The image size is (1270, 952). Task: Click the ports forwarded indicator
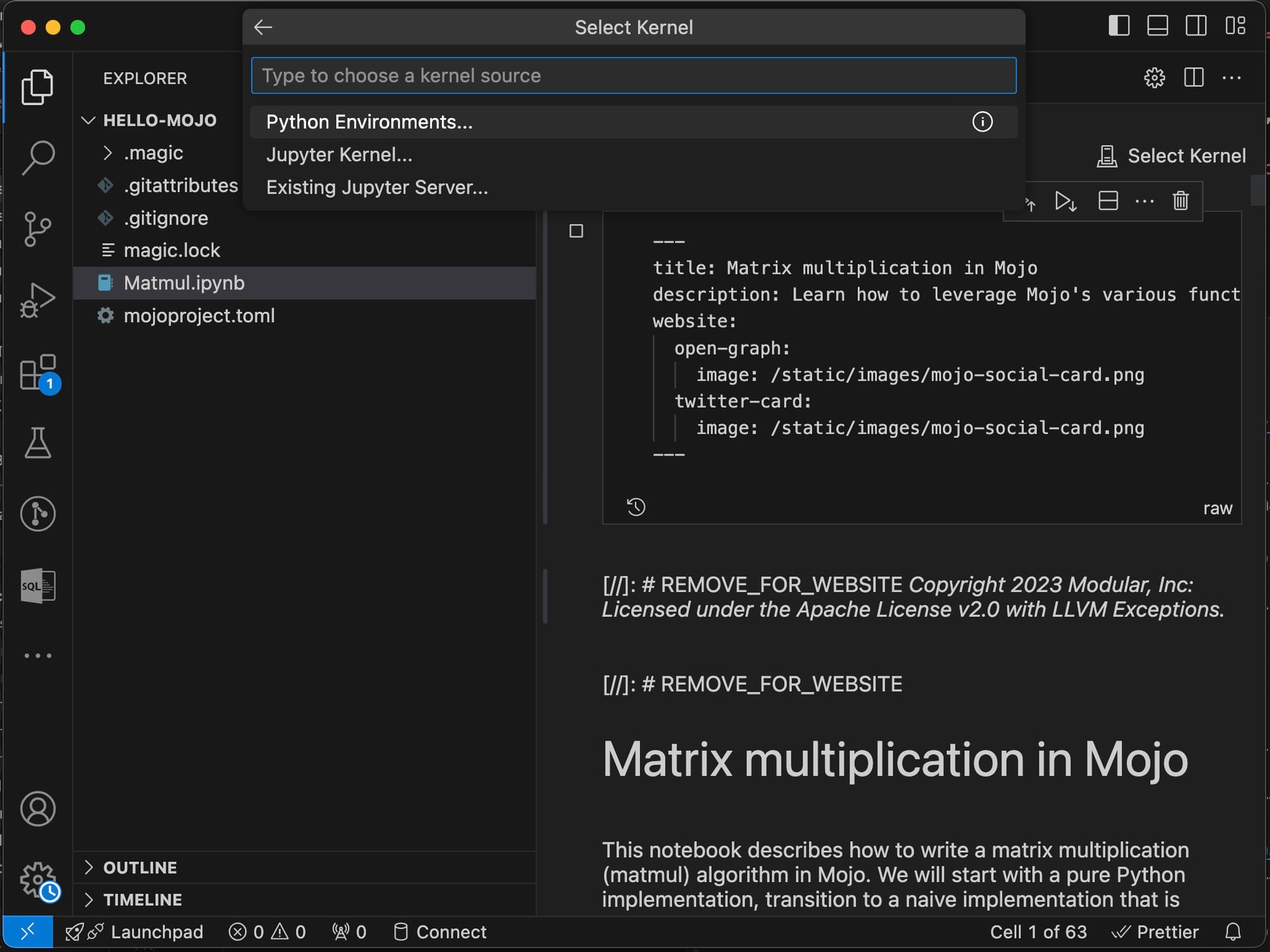pos(349,932)
